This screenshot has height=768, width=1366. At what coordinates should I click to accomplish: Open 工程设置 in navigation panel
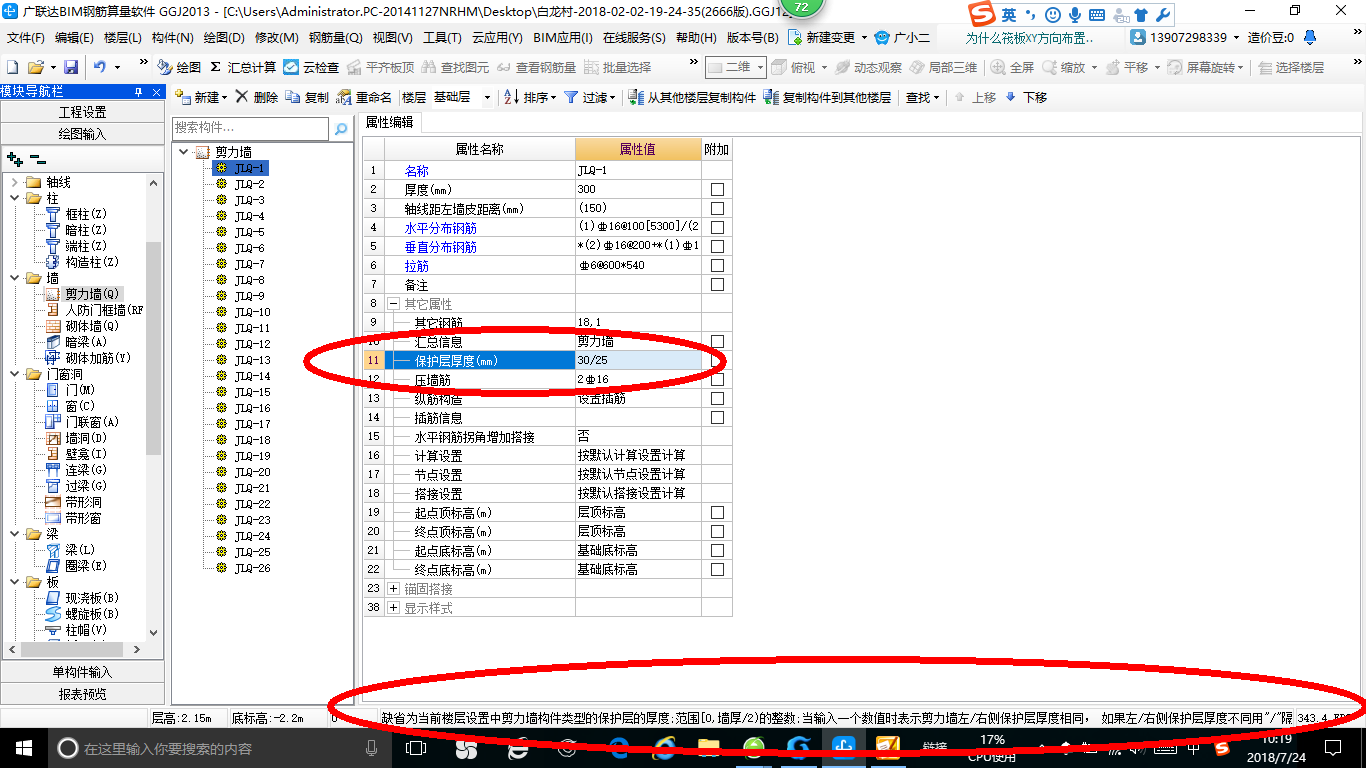click(82, 112)
